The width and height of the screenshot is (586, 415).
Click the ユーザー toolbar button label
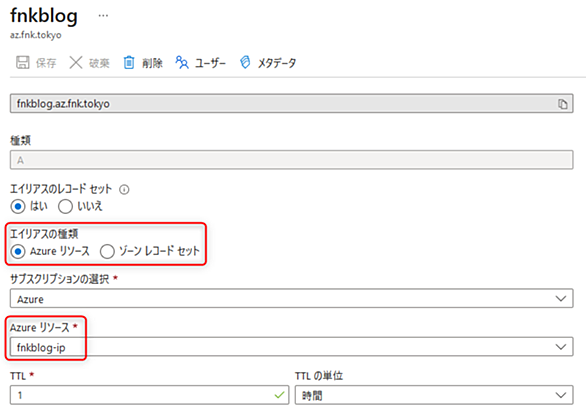(210, 63)
